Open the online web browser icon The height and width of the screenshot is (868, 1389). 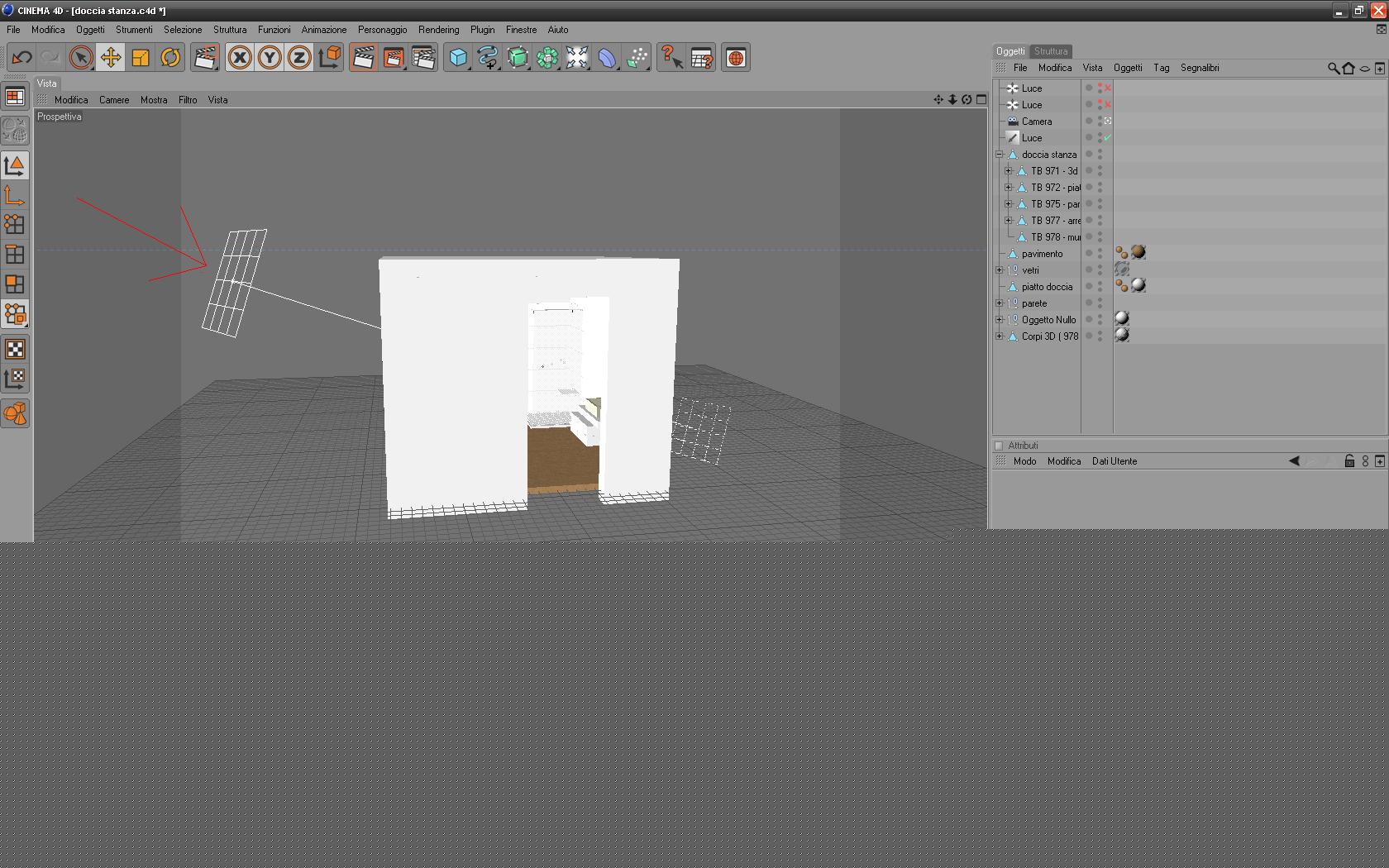736,58
